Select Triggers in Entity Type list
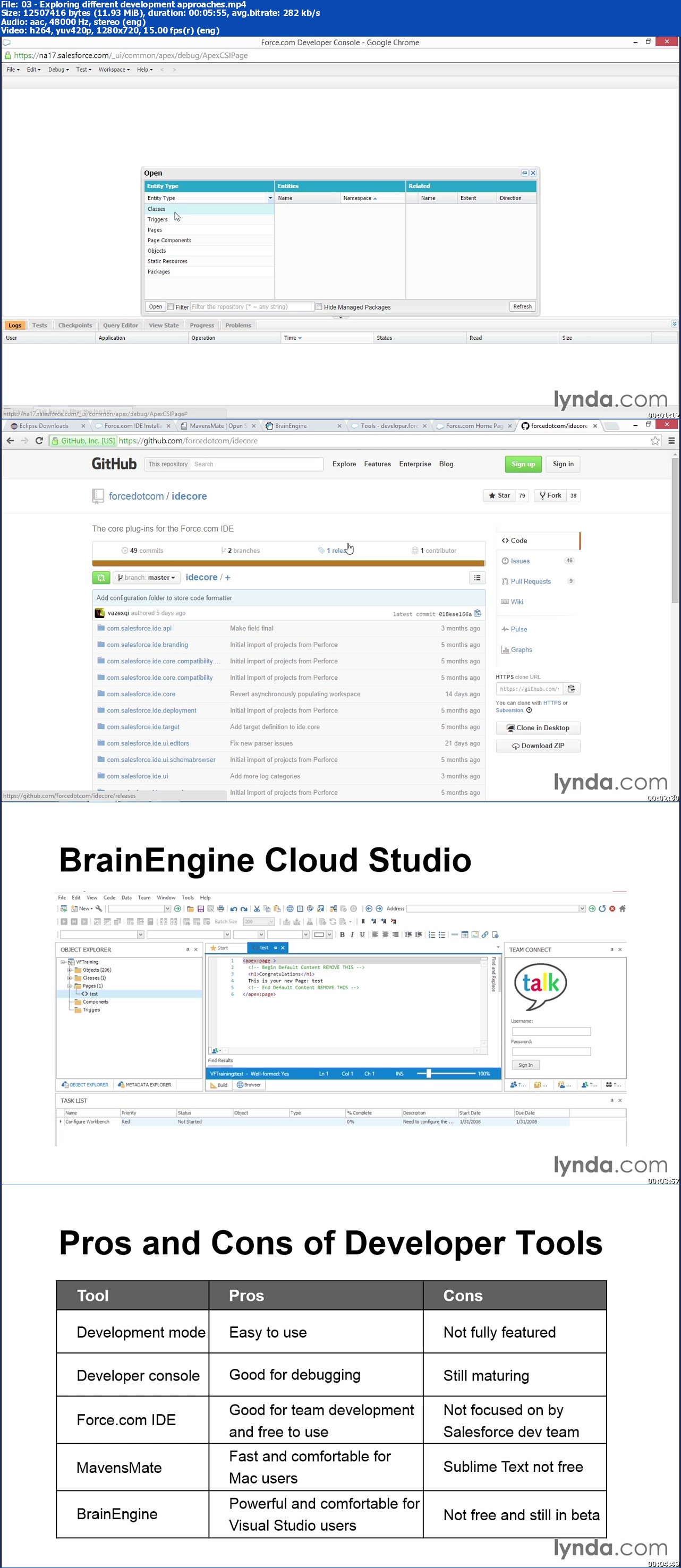The height and width of the screenshot is (1568, 681). pos(209,220)
